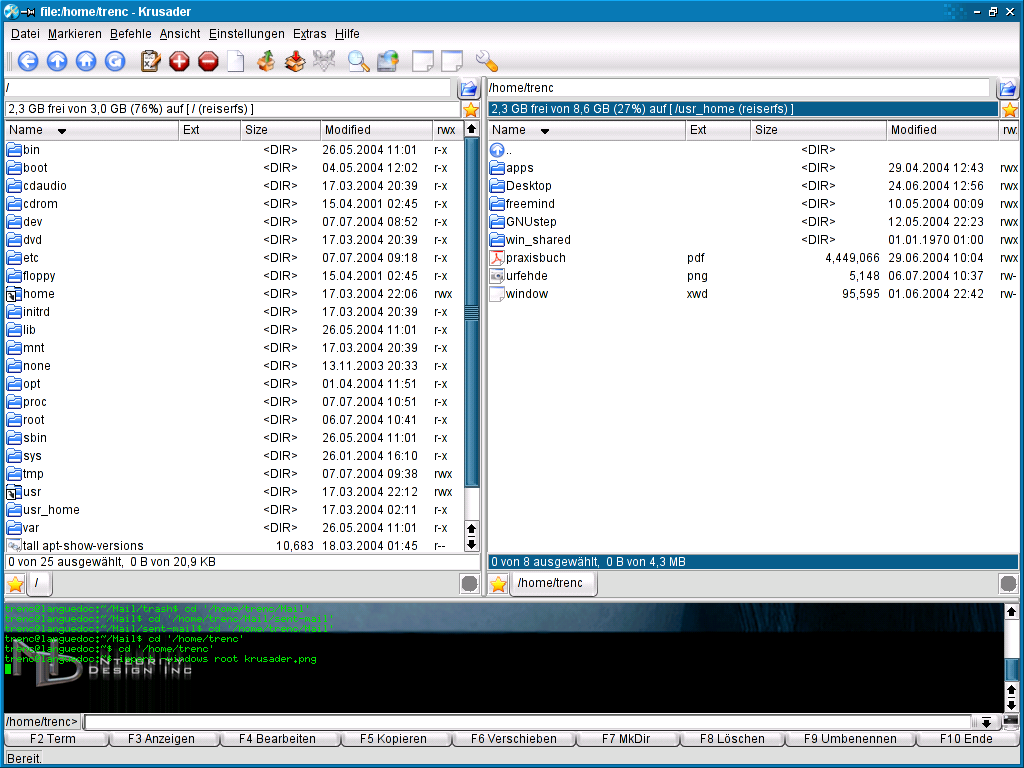Click the right panel path field showing /home/trenc
Screen dimensions: 1024x768
pos(739,88)
